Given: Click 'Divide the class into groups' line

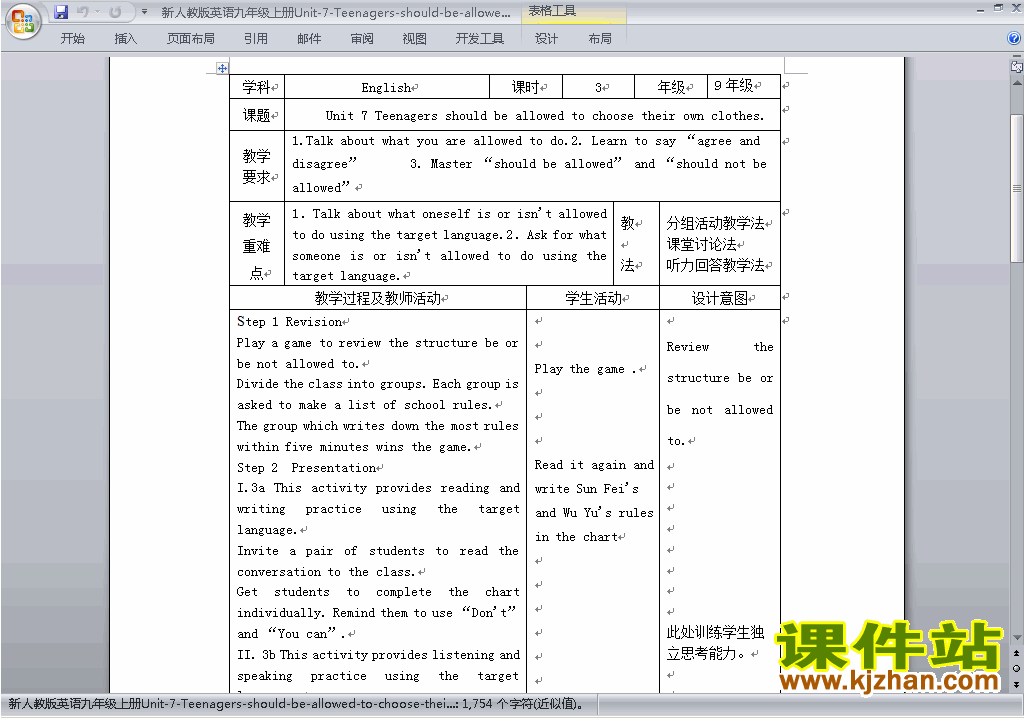Looking at the screenshot, I should (x=377, y=384).
